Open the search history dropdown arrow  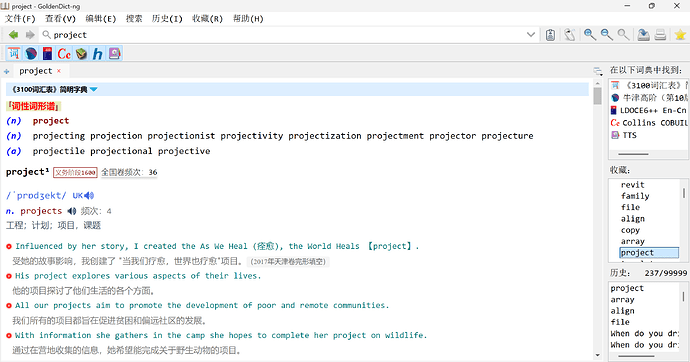[x=531, y=35]
